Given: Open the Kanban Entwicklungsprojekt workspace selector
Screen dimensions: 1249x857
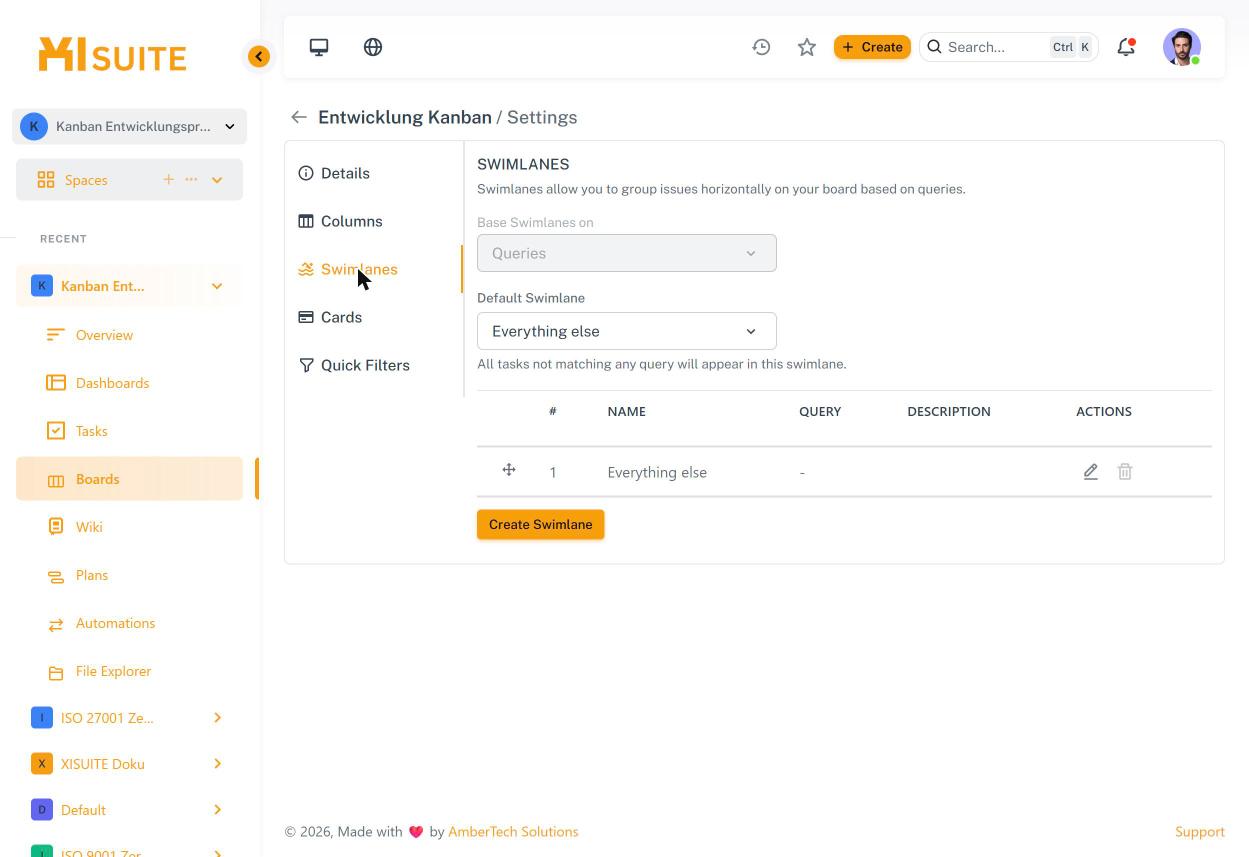Looking at the screenshot, I should point(130,126).
